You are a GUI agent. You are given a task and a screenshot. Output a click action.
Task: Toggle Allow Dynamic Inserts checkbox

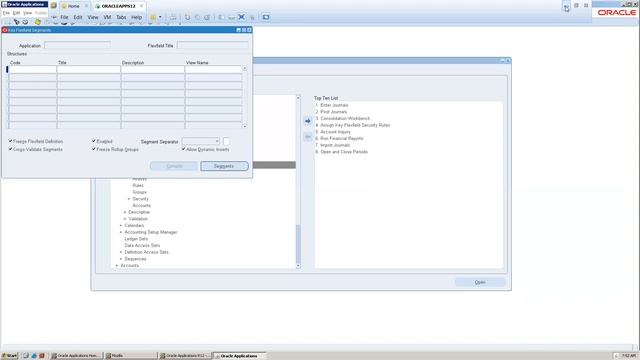point(184,149)
